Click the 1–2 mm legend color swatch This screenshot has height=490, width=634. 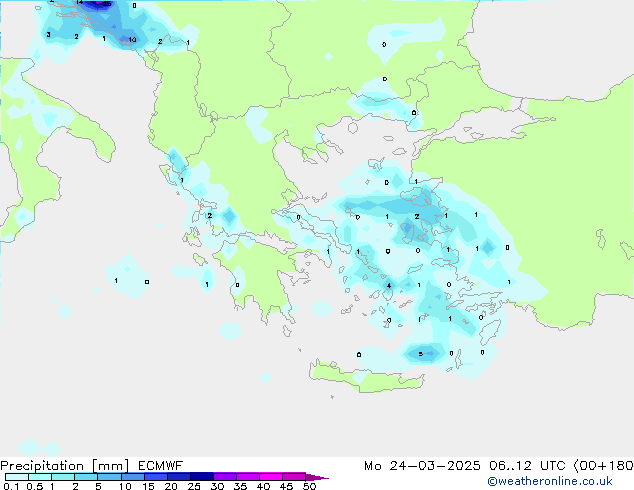pos(63,477)
